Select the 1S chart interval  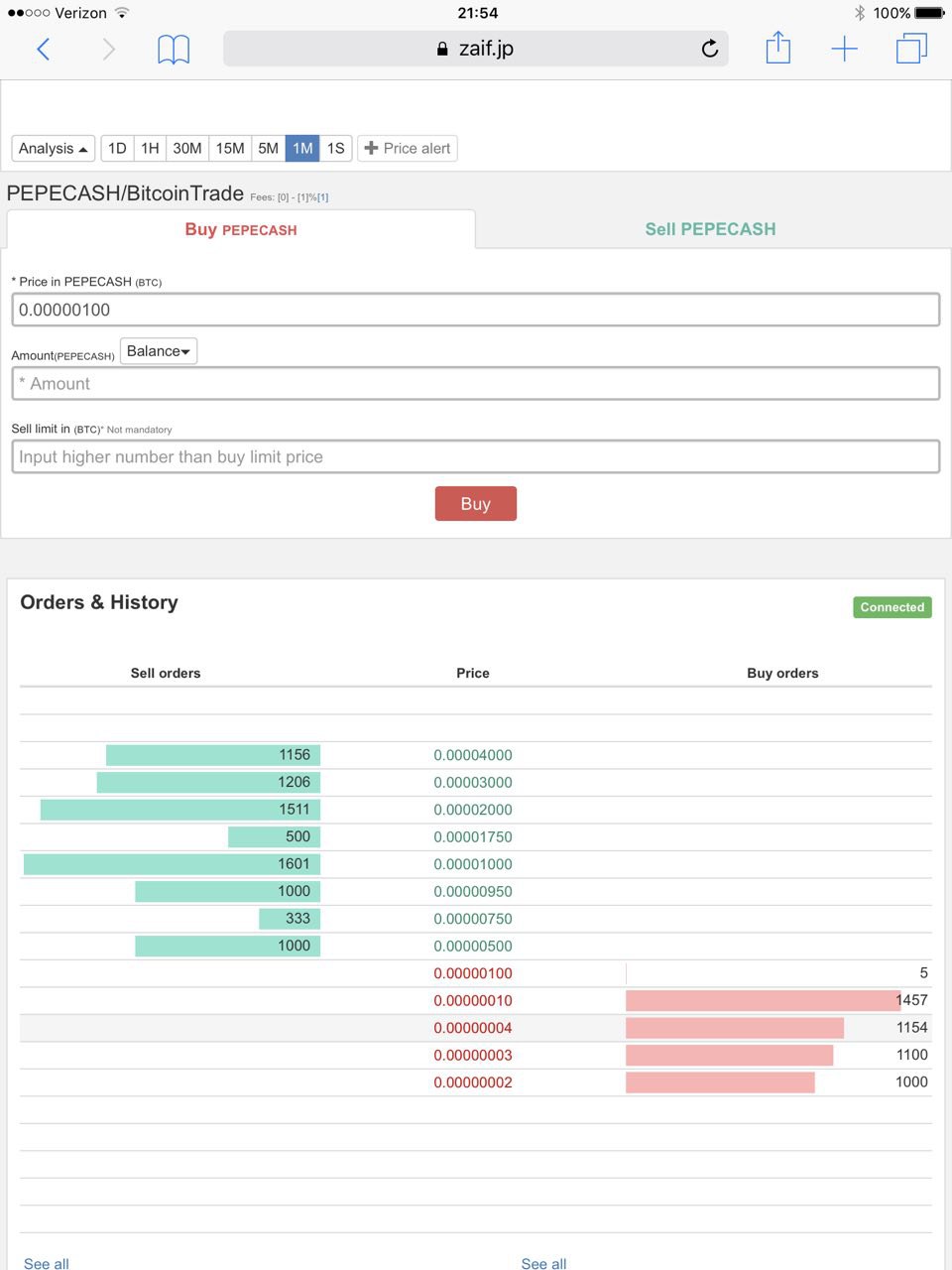(336, 148)
